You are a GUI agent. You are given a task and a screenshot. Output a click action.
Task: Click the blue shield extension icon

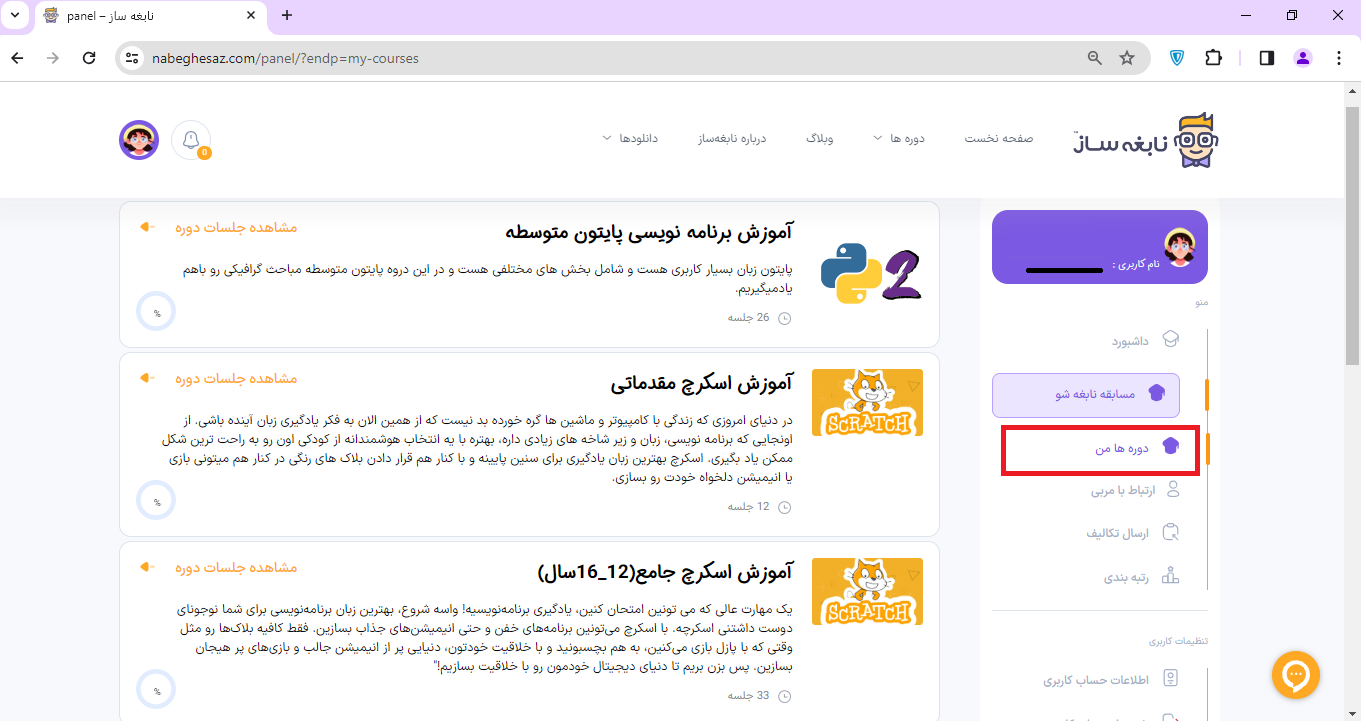click(1177, 58)
